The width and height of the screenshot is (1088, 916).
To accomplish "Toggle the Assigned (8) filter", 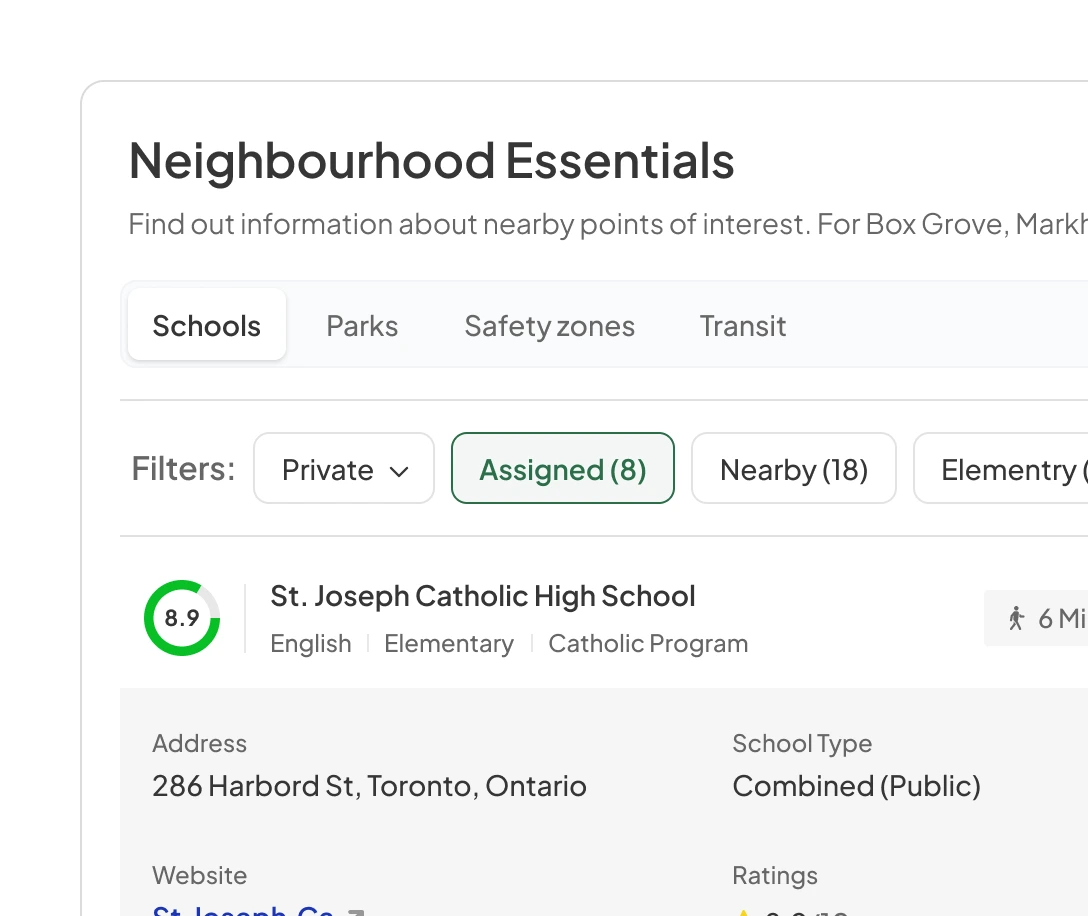I will [x=563, y=469].
